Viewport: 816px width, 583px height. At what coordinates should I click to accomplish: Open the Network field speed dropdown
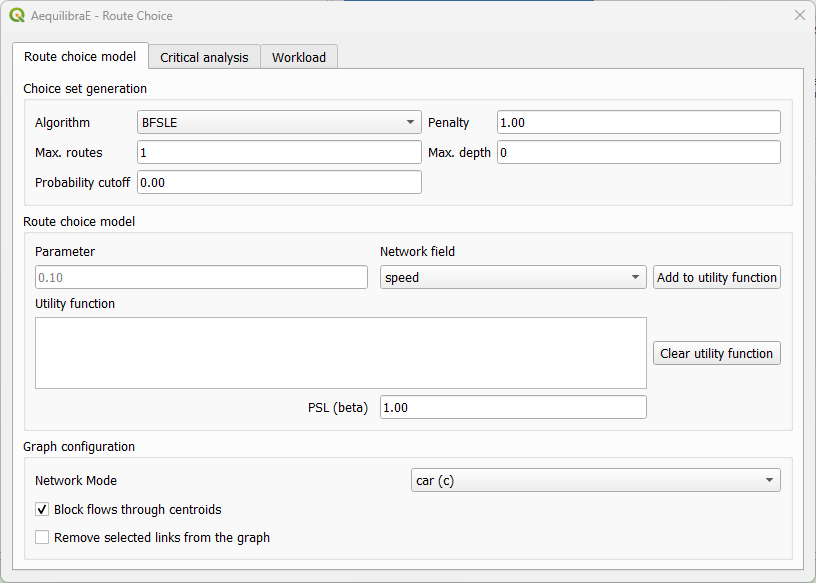513,277
